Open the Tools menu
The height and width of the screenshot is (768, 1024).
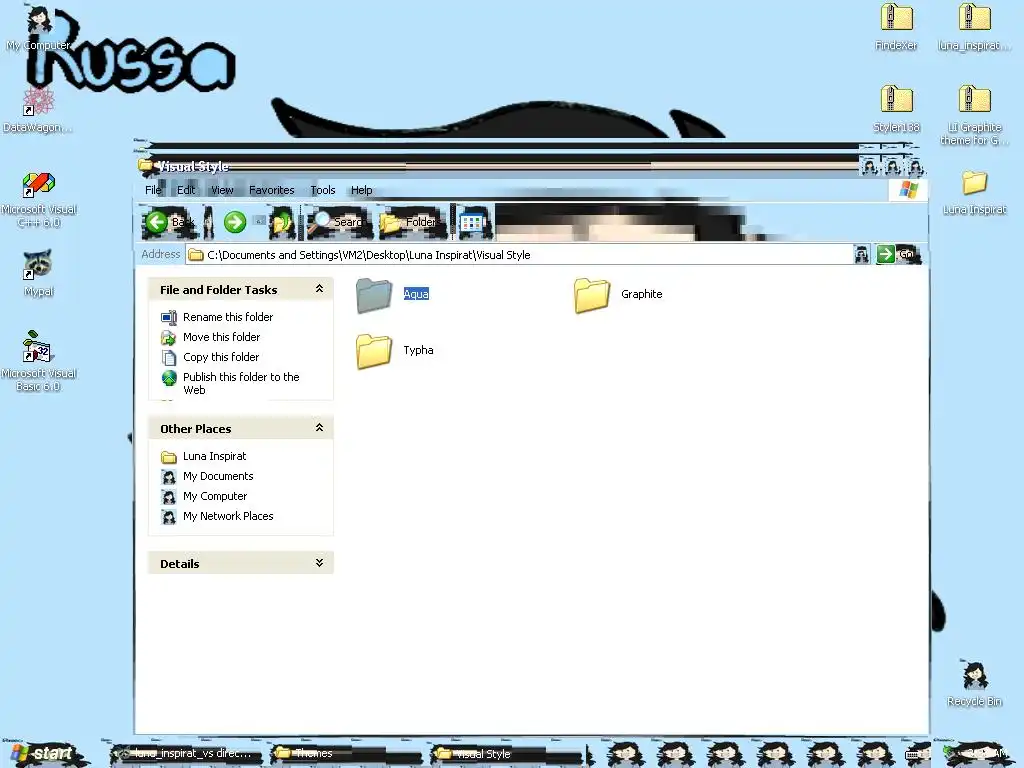(323, 190)
